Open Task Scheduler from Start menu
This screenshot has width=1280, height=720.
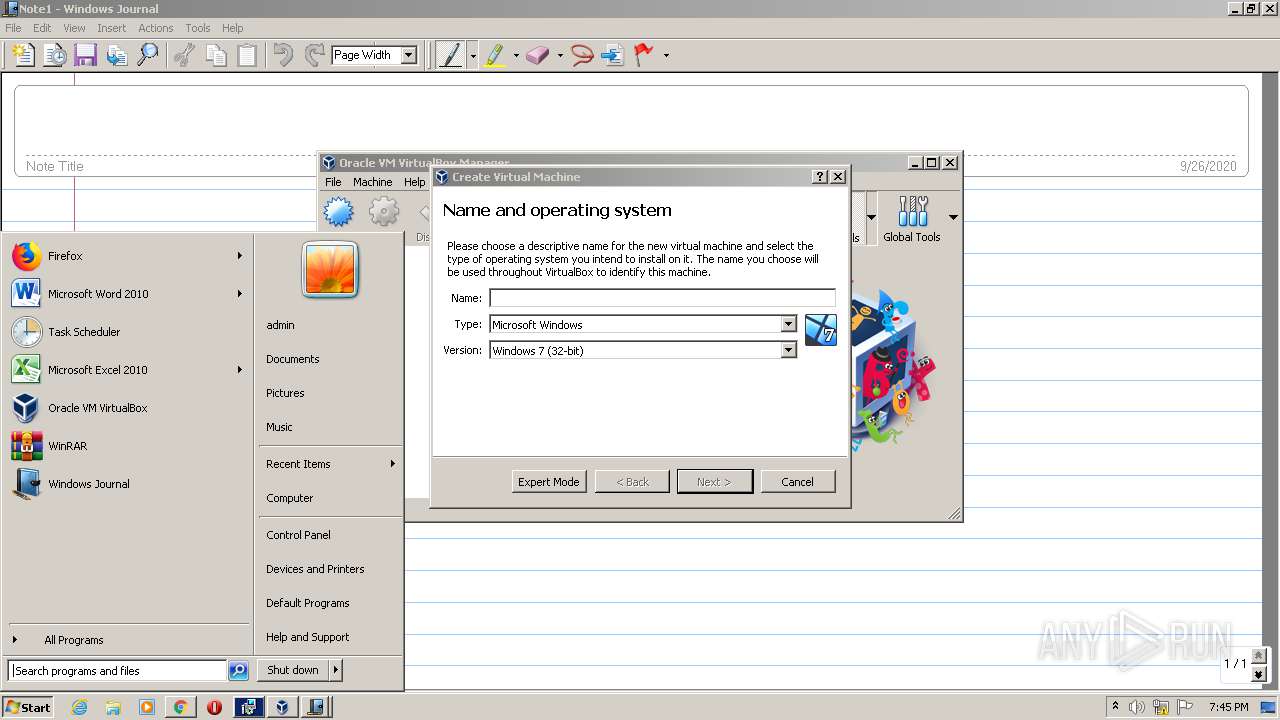pos(127,332)
